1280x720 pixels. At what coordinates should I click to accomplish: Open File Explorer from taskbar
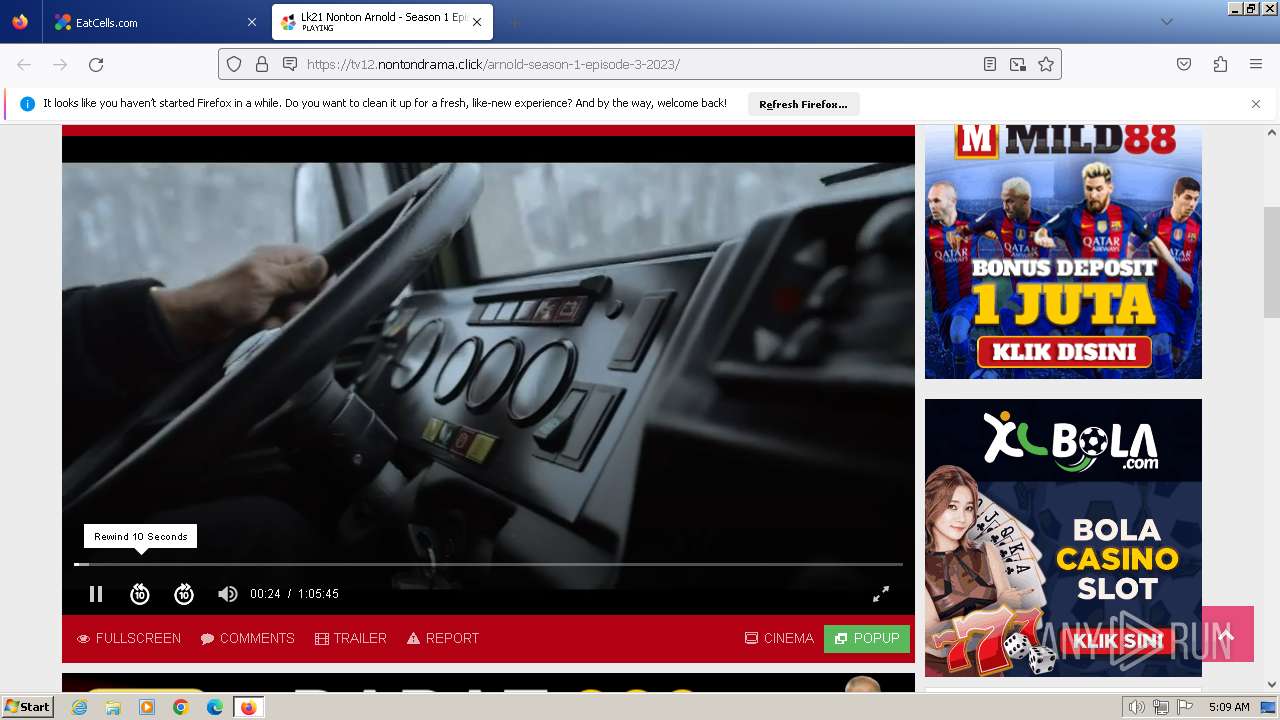(x=113, y=707)
